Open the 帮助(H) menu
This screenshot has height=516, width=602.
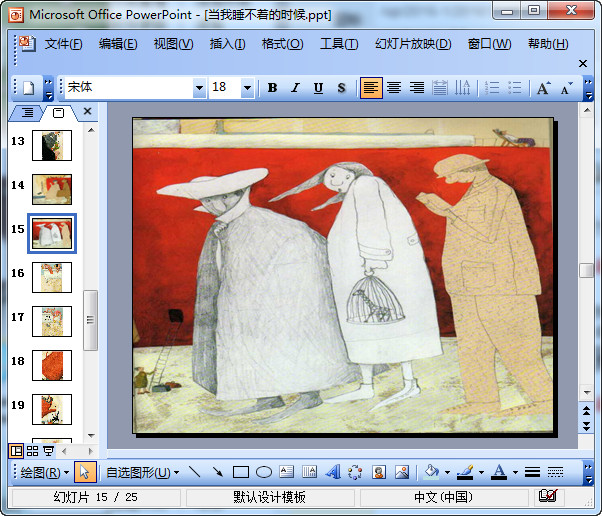click(548, 44)
